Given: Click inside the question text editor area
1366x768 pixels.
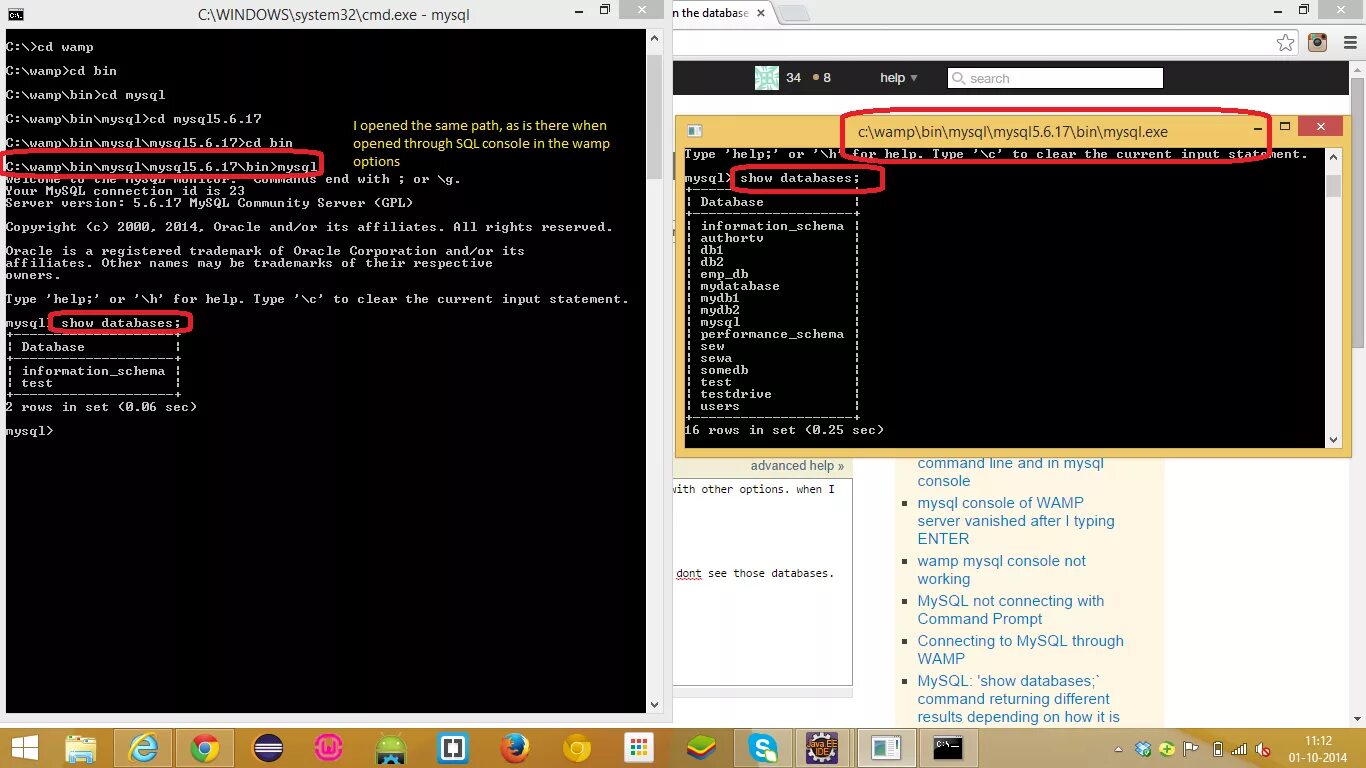Looking at the screenshot, I should [x=763, y=580].
